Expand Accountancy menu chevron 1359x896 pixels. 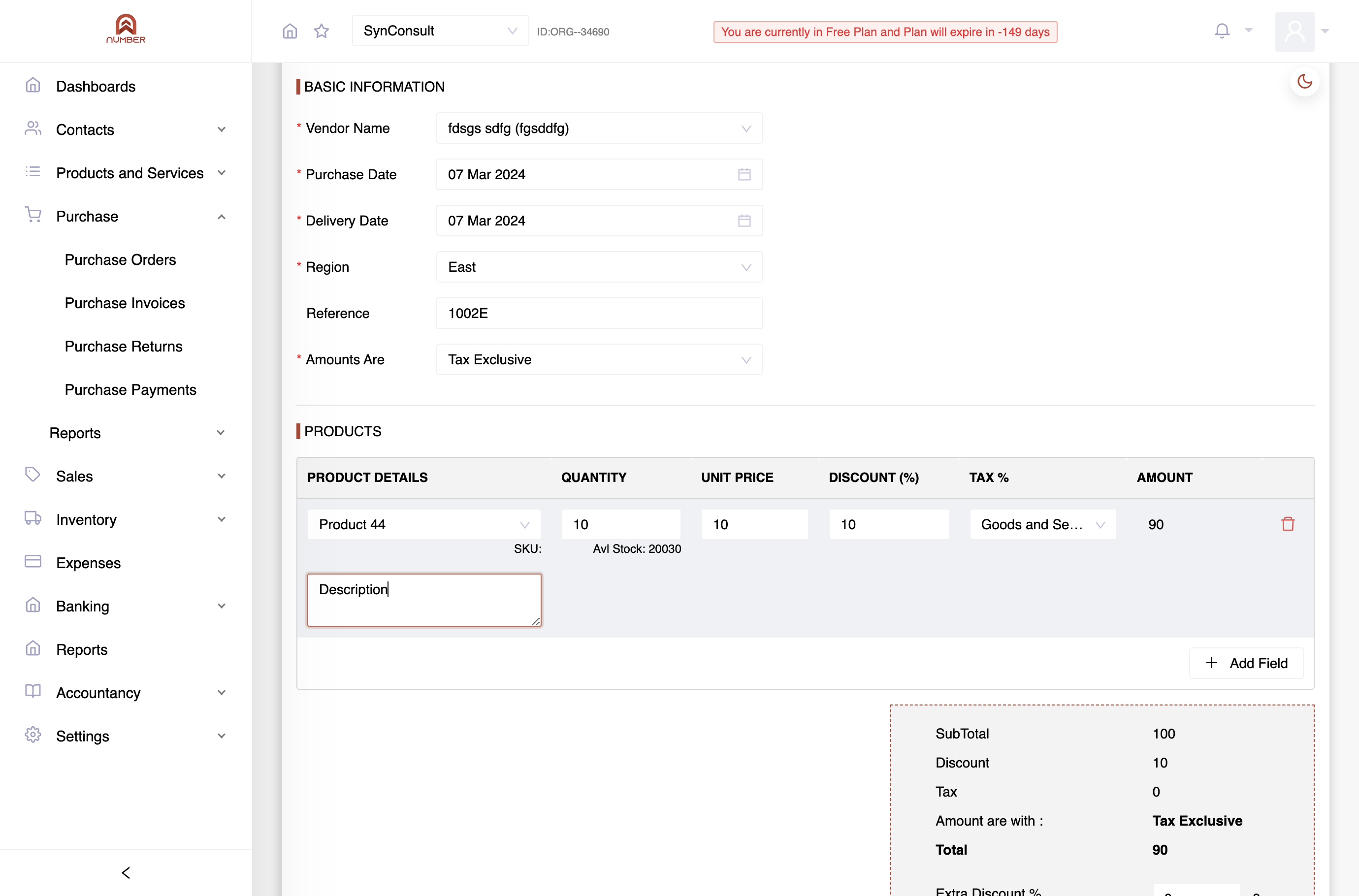coord(221,693)
